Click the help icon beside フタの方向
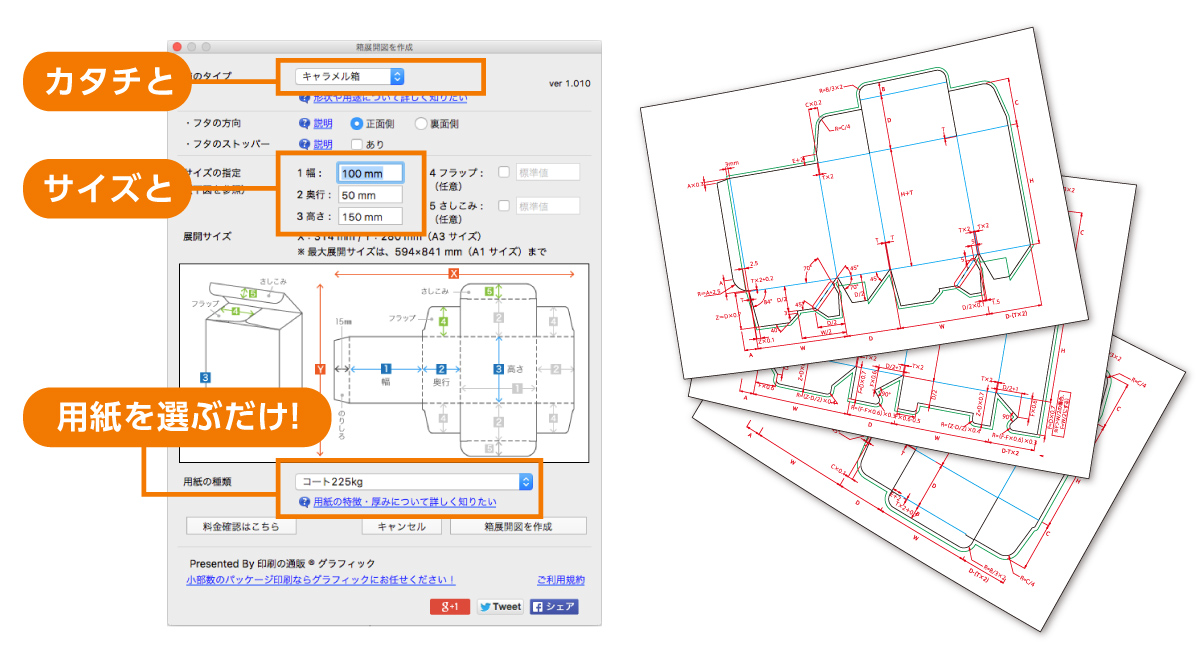This screenshot has width=1200, height=656. click(x=303, y=124)
